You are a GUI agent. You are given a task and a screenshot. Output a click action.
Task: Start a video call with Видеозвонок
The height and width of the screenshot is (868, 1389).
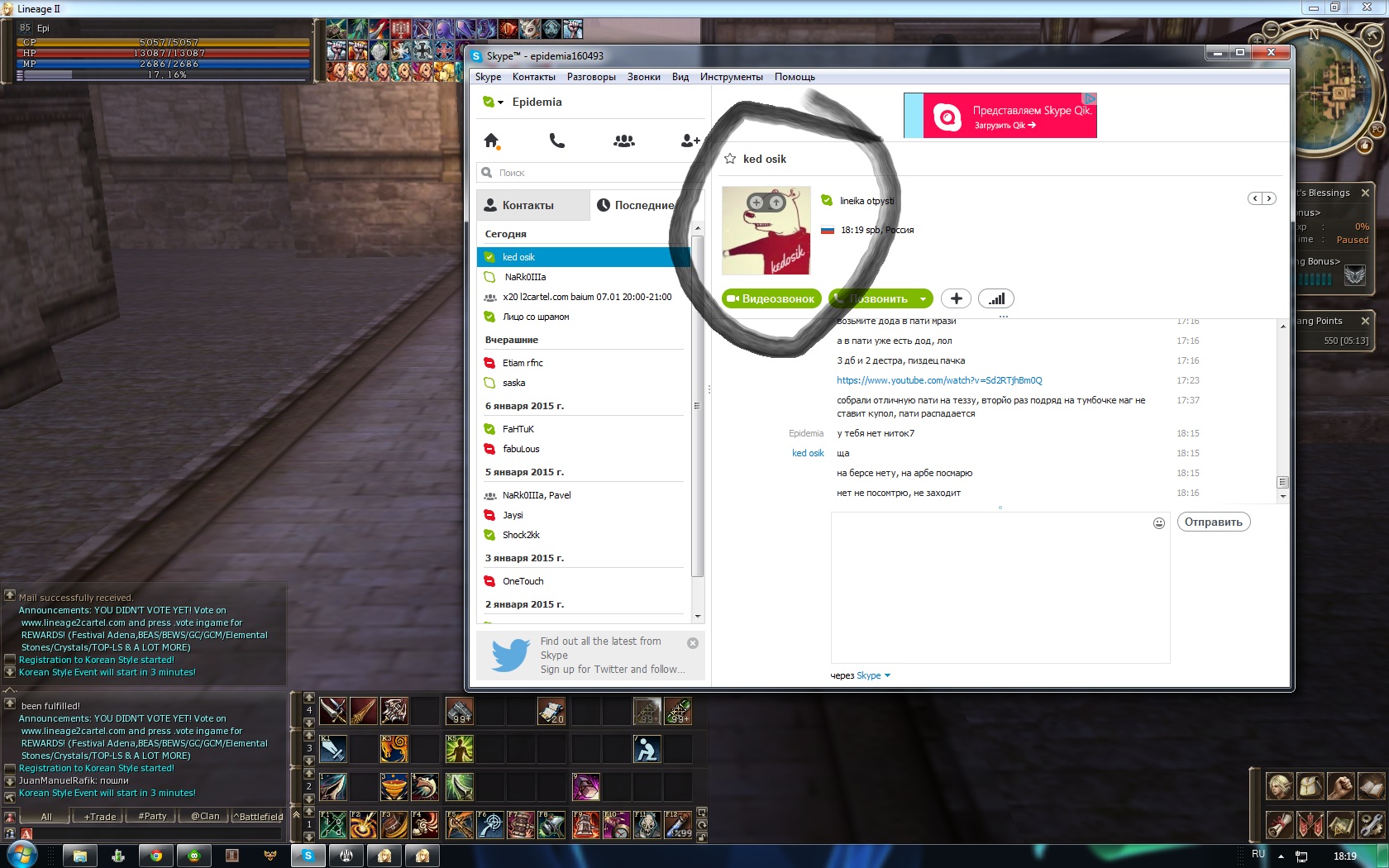click(771, 298)
